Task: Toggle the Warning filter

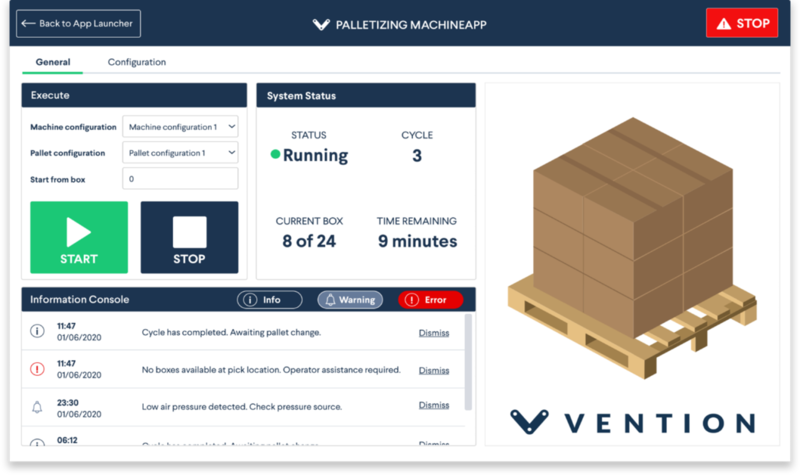Action: pyautogui.click(x=350, y=300)
